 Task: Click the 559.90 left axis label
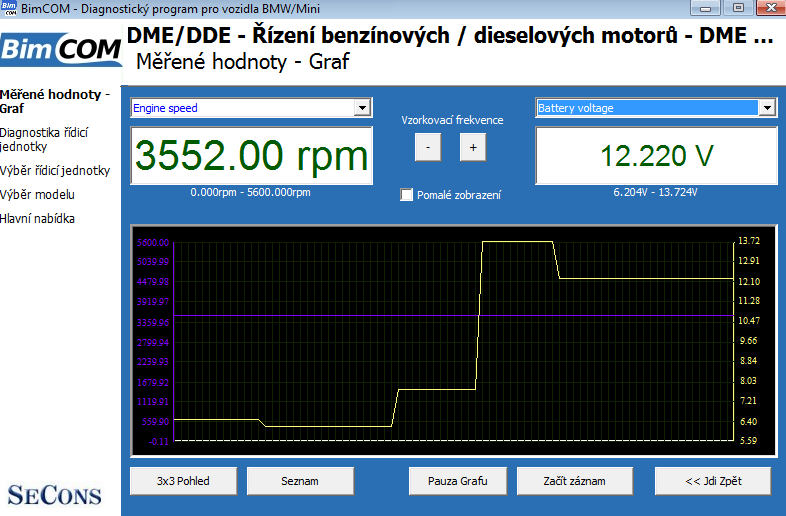[155, 422]
